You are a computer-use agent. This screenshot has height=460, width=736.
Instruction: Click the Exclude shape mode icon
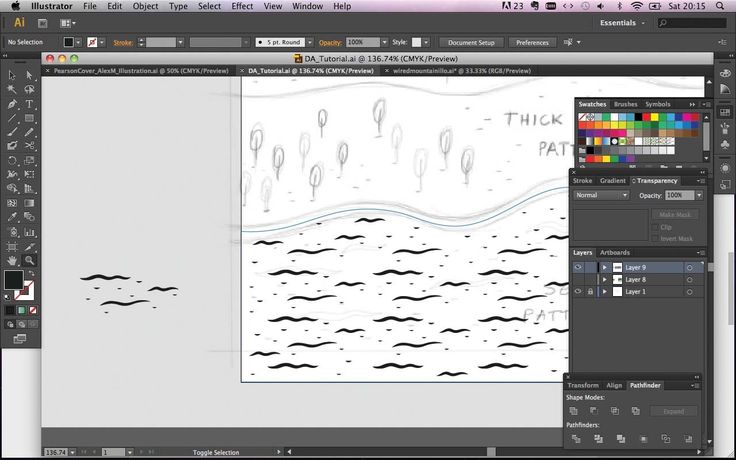pyautogui.click(x=636, y=411)
